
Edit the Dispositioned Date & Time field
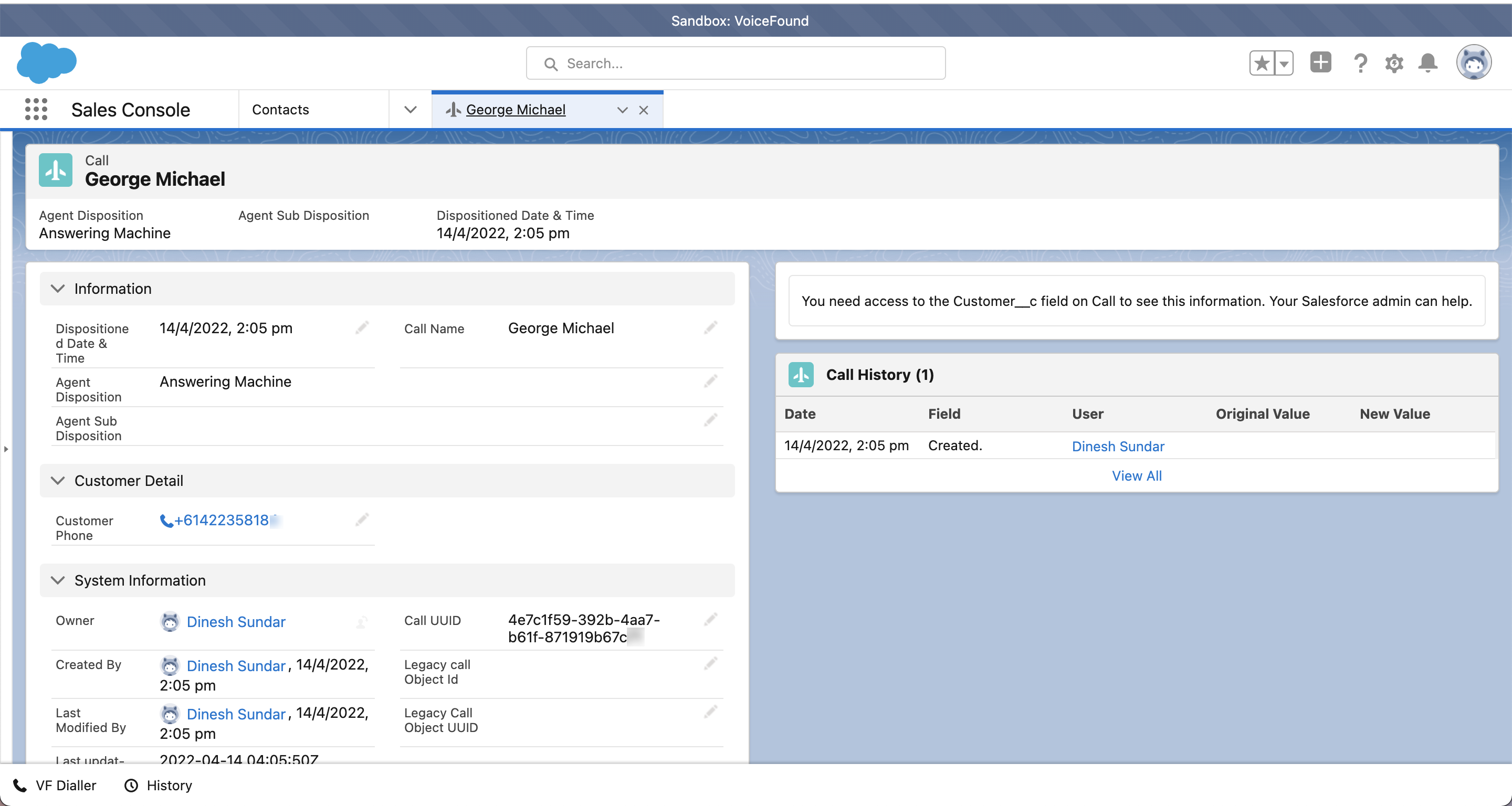pos(362,327)
